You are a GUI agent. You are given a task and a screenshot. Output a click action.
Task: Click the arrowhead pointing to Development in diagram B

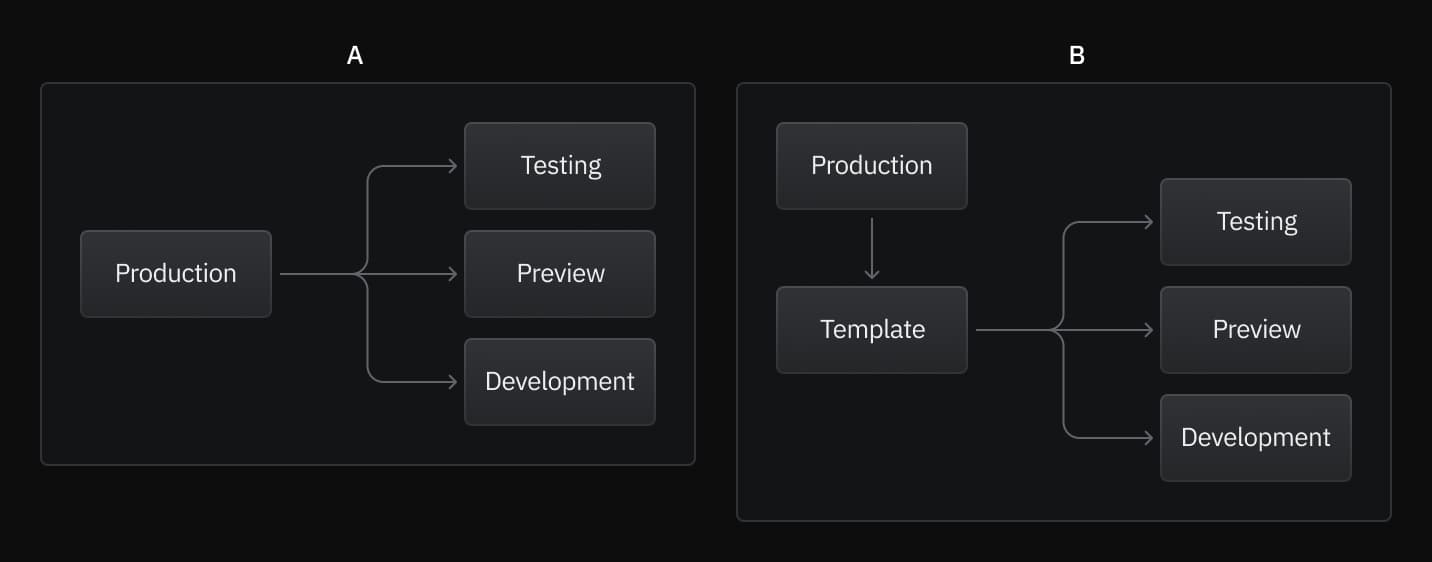point(1149,438)
